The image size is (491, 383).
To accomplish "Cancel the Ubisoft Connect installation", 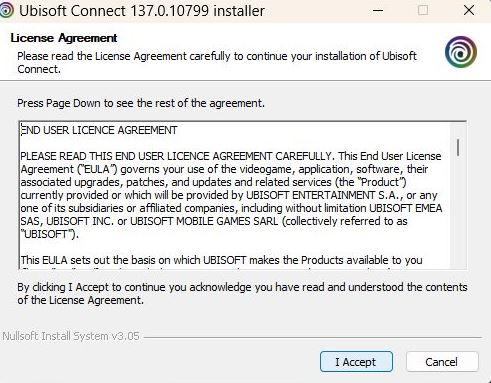I will 442,362.
